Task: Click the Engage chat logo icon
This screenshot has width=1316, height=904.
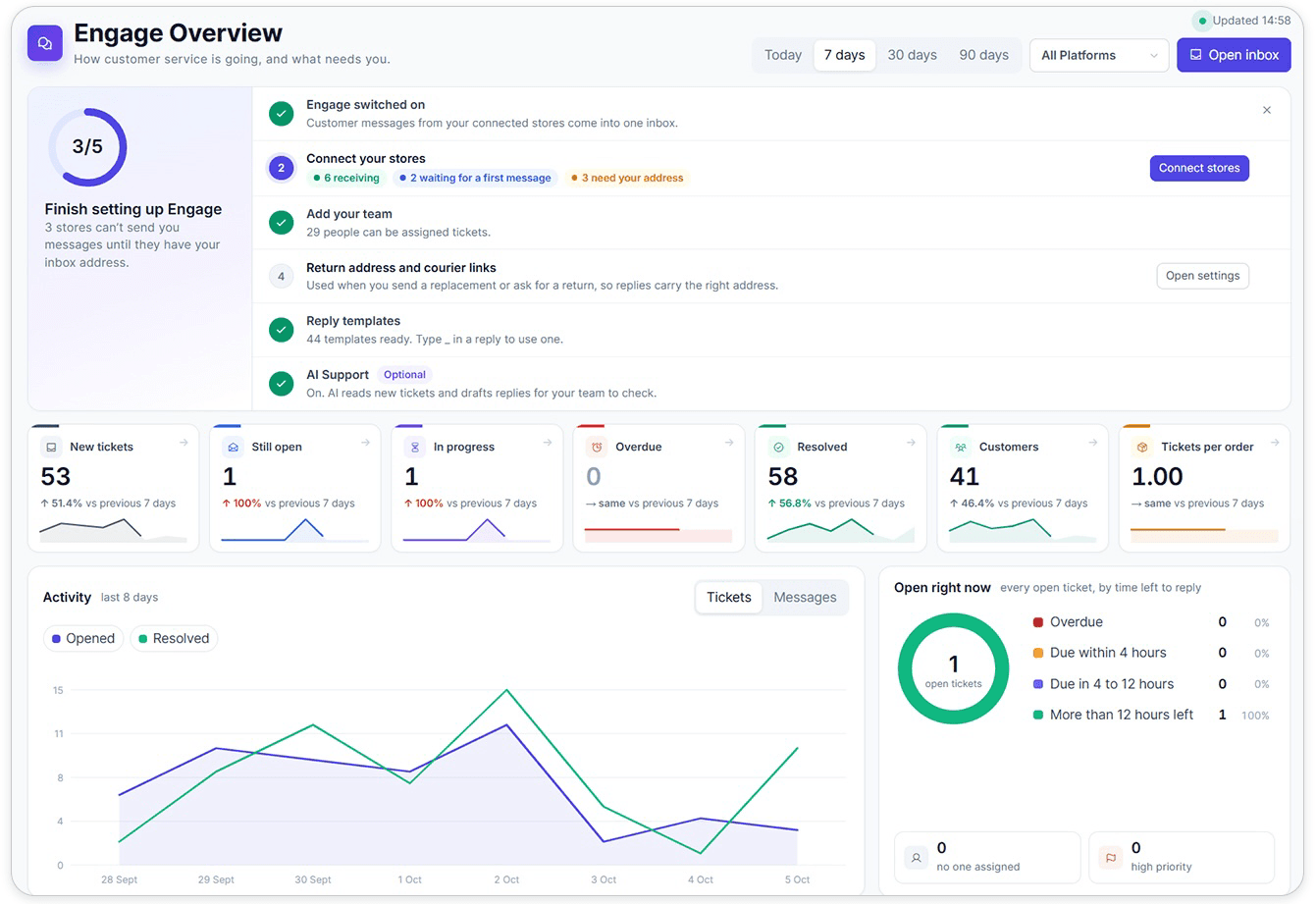Action: 45,43
